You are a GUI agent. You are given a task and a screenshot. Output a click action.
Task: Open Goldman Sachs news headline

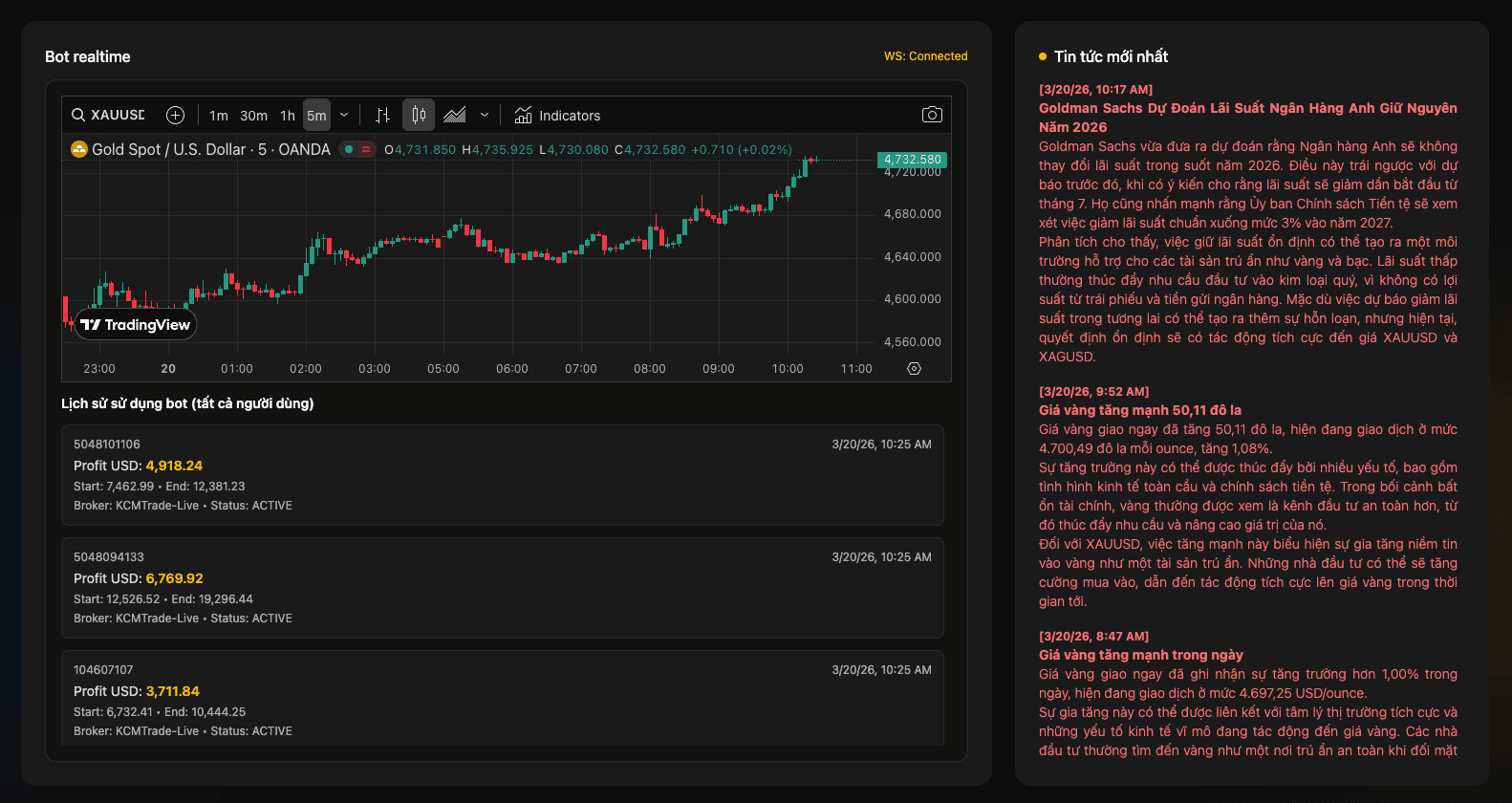1248,118
